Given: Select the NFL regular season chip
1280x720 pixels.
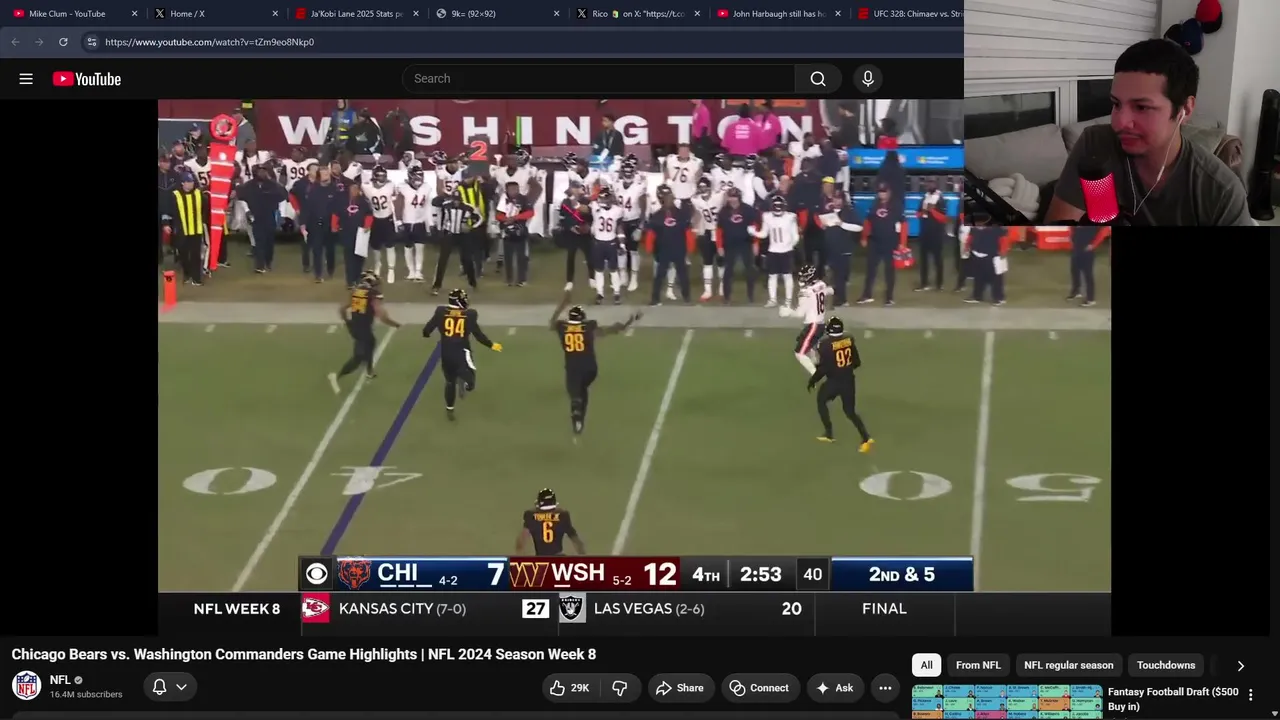Looking at the screenshot, I should (1068, 665).
